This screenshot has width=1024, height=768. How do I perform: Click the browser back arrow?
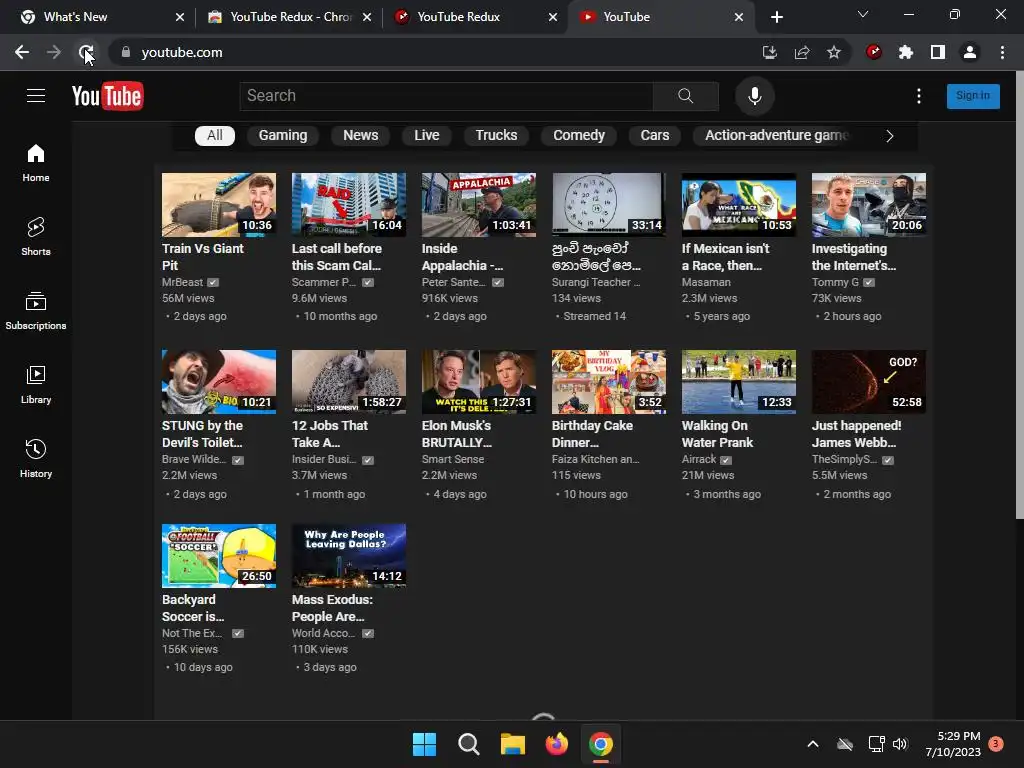pos(22,52)
